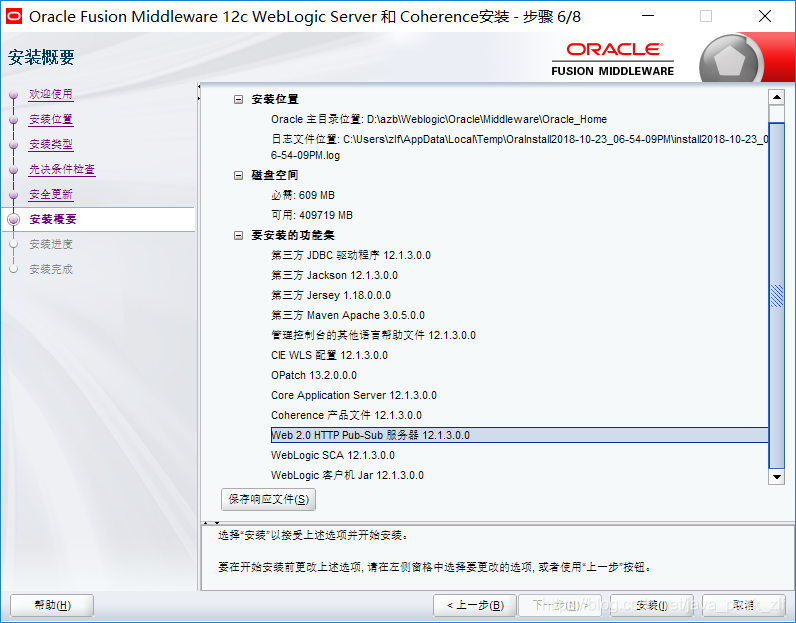This screenshot has width=796, height=623.
Task: Click the 取消 cancel button
Action: tap(744, 605)
